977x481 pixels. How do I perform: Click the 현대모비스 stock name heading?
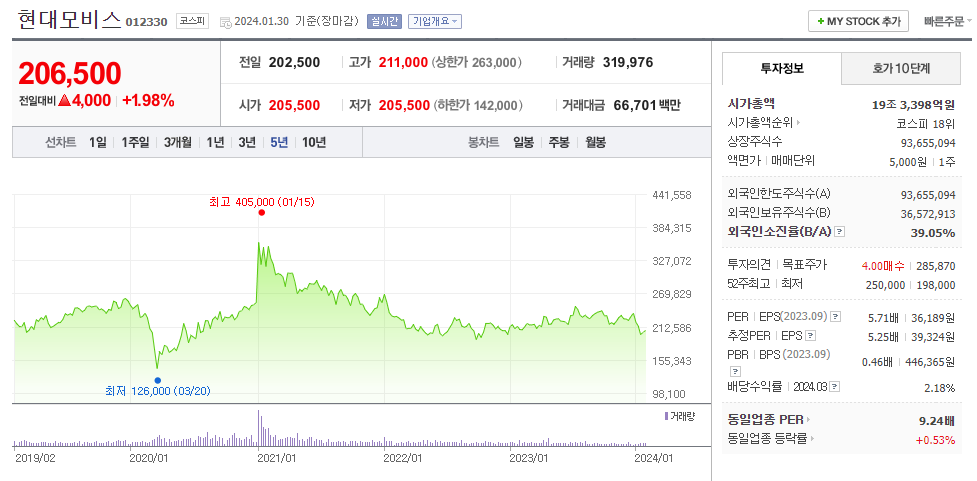tap(69, 20)
